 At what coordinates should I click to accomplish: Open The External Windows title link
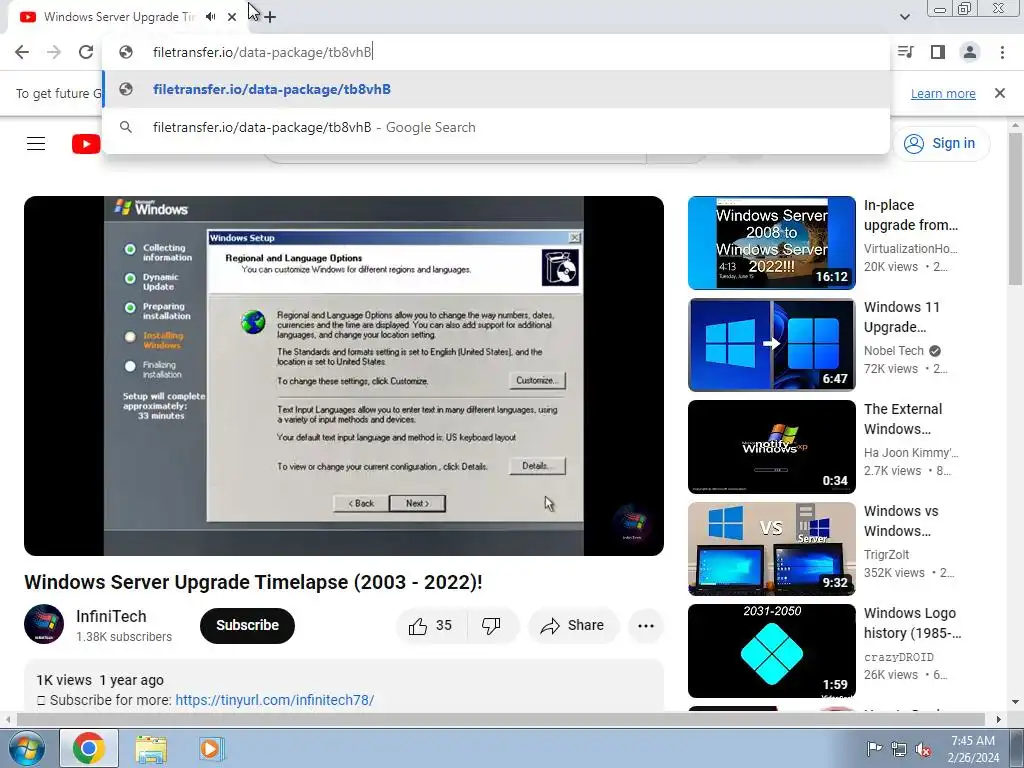(903, 419)
